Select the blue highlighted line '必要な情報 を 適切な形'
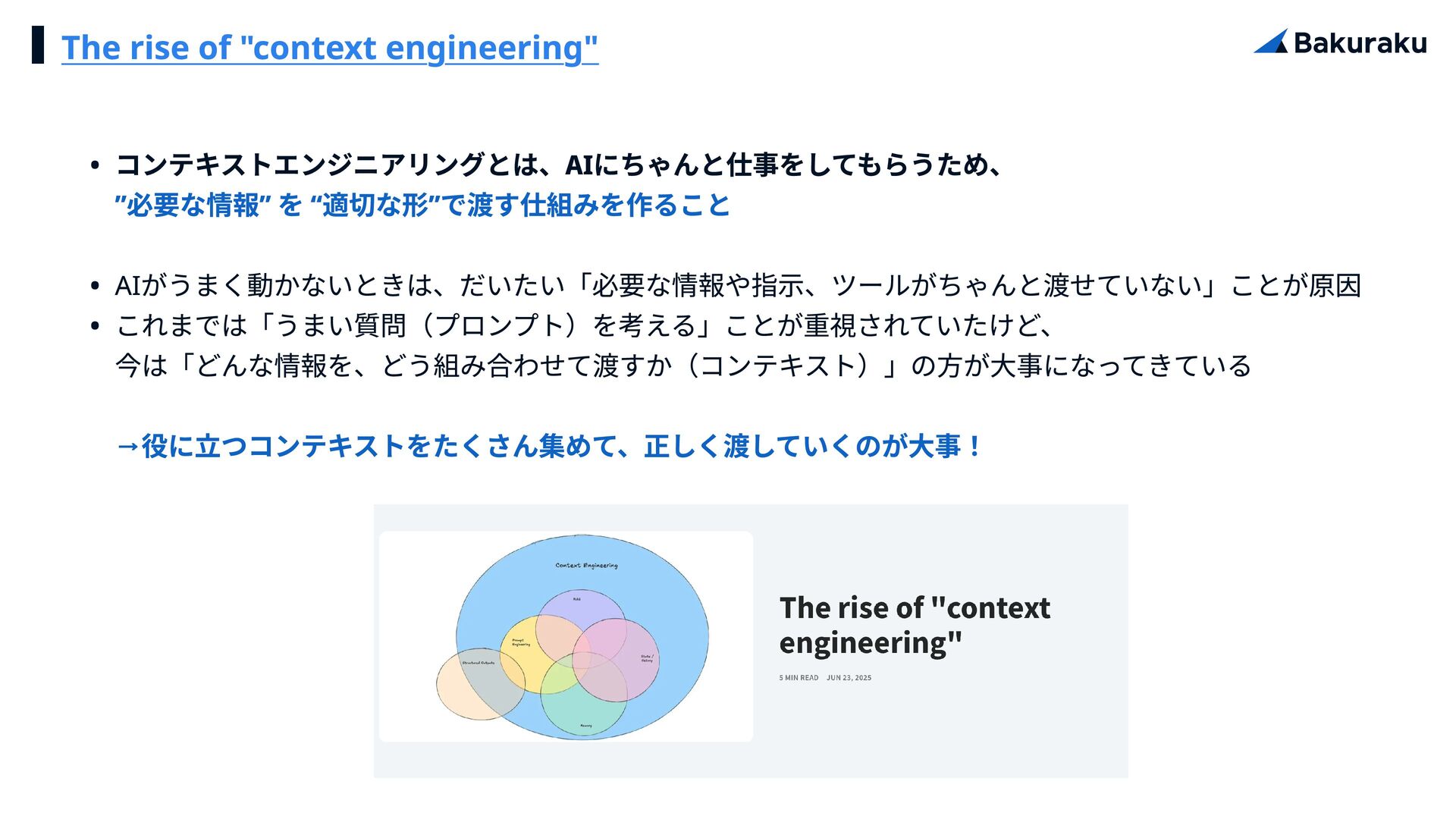Viewport: 1456px width, 819px height. coord(422,205)
